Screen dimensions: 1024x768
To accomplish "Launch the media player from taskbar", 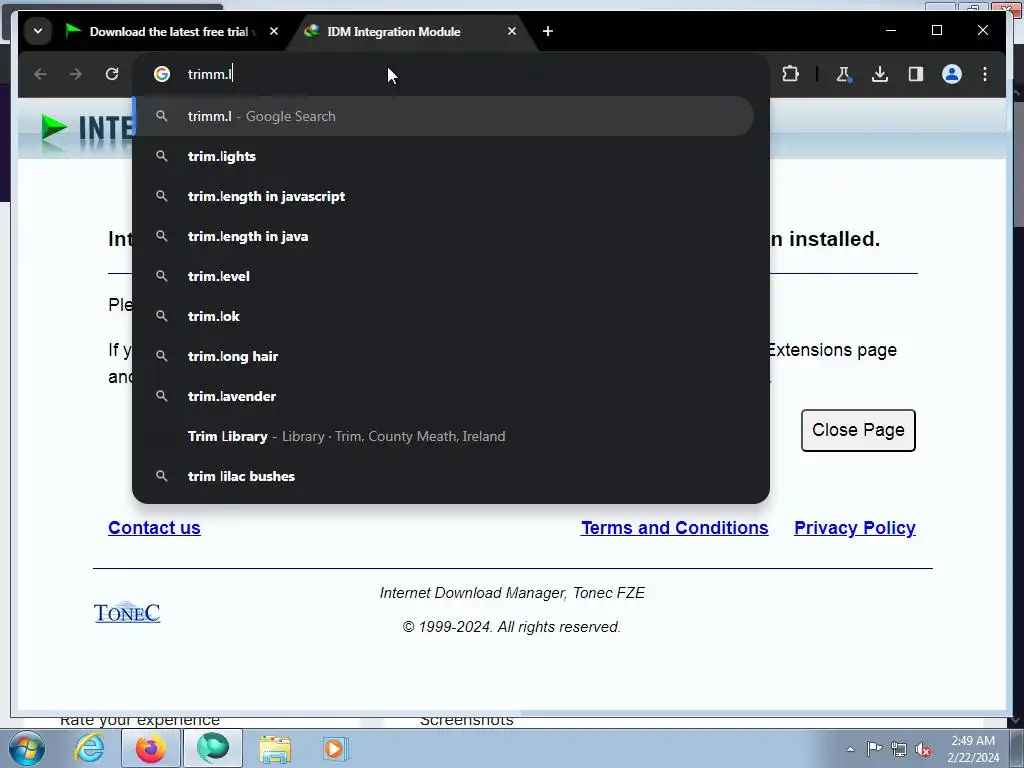I will 336,748.
